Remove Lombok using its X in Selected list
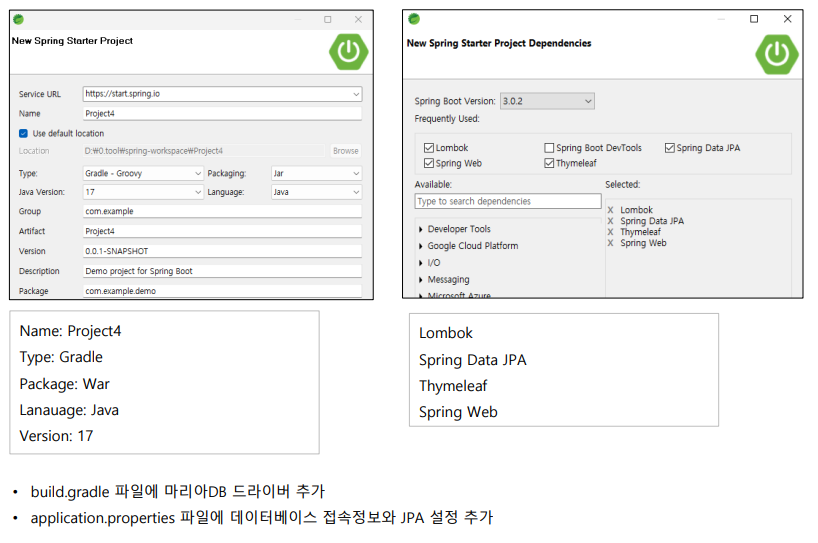This screenshot has width=818, height=543. click(x=610, y=210)
